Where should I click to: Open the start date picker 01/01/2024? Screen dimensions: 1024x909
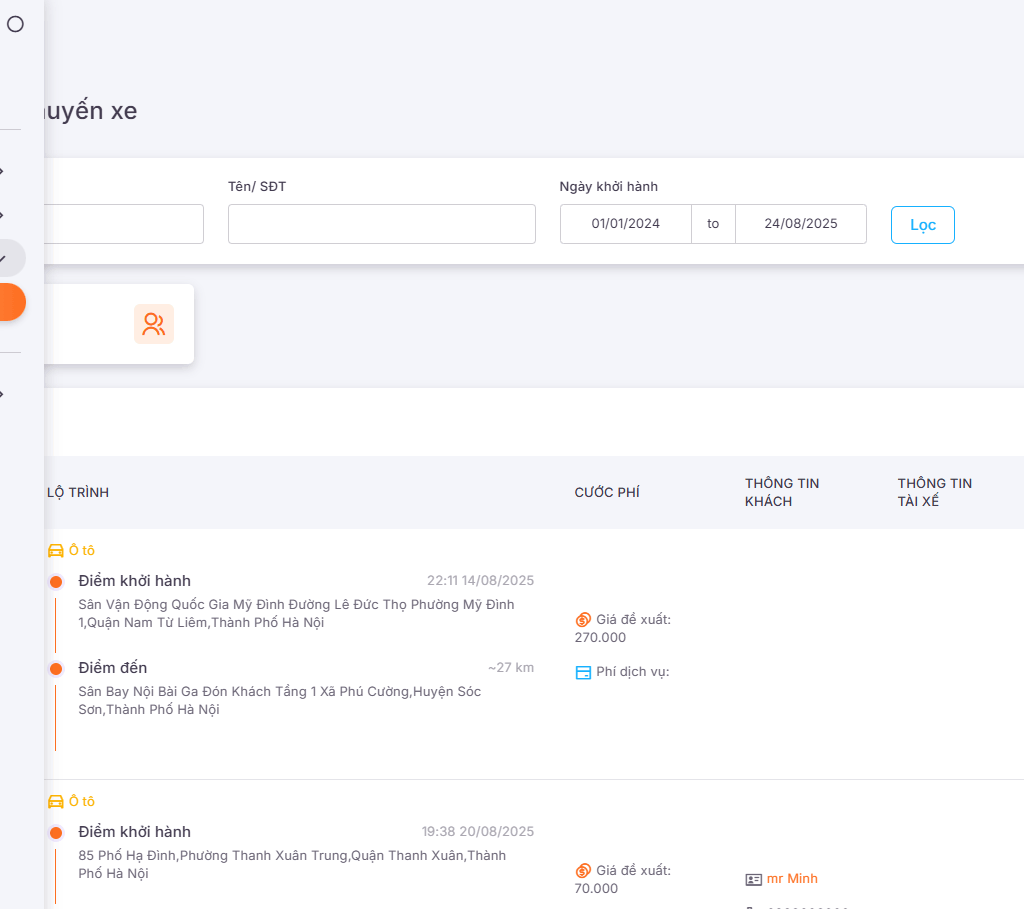(626, 224)
